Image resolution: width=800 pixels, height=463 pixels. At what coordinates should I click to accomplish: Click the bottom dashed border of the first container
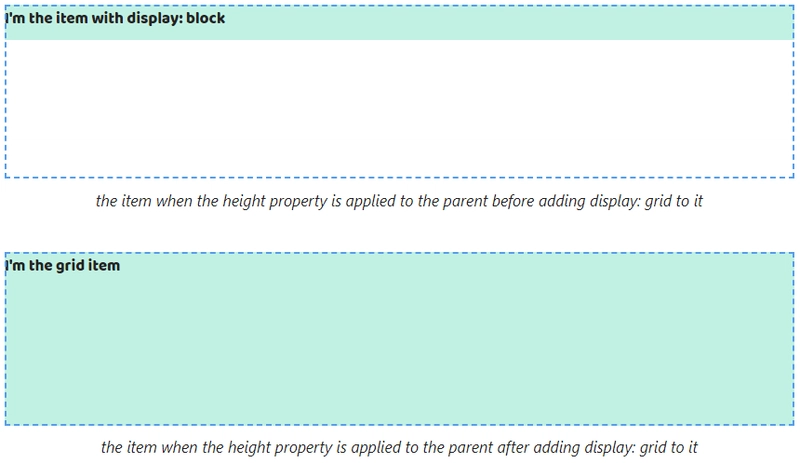pyautogui.click(x=399, y=178)
